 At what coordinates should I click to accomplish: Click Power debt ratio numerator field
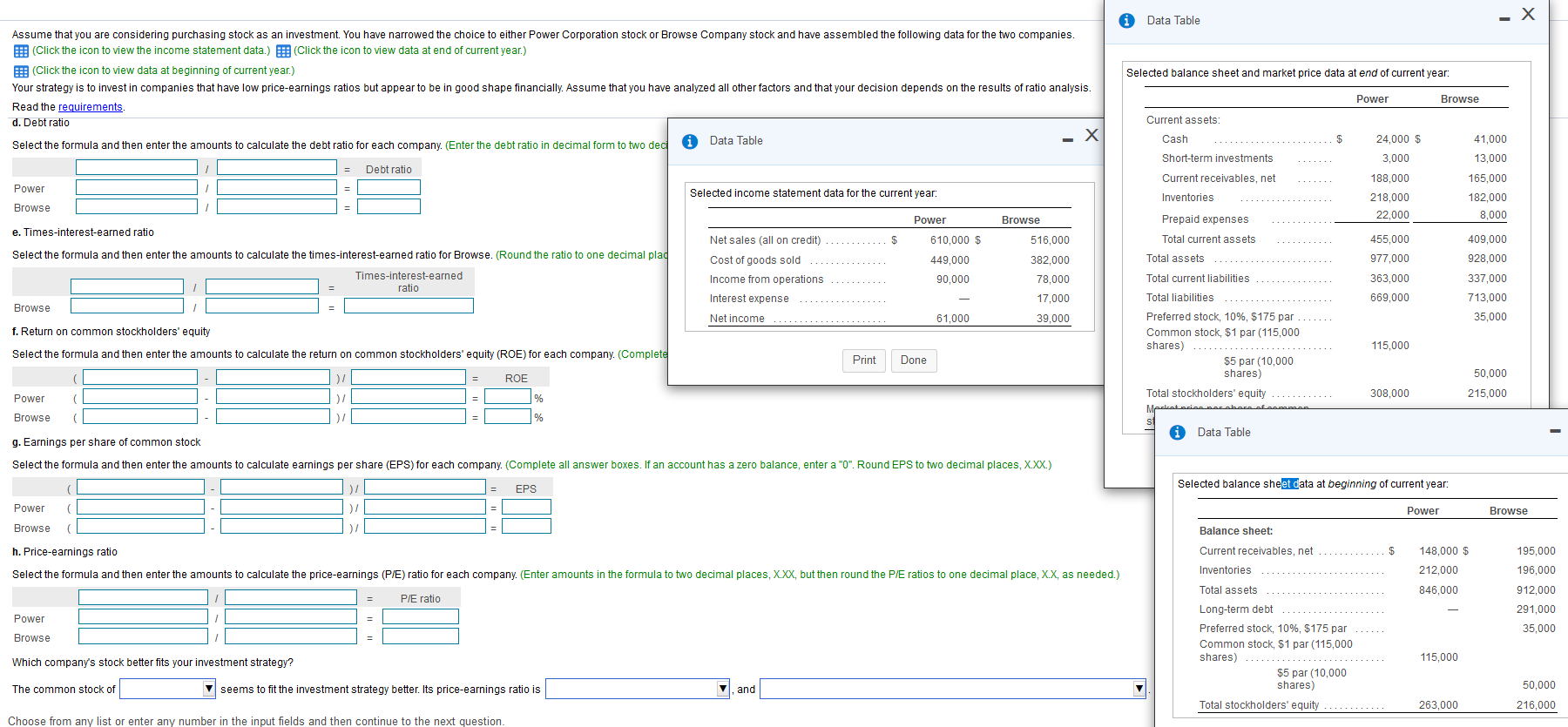click(x=137, y=187)
